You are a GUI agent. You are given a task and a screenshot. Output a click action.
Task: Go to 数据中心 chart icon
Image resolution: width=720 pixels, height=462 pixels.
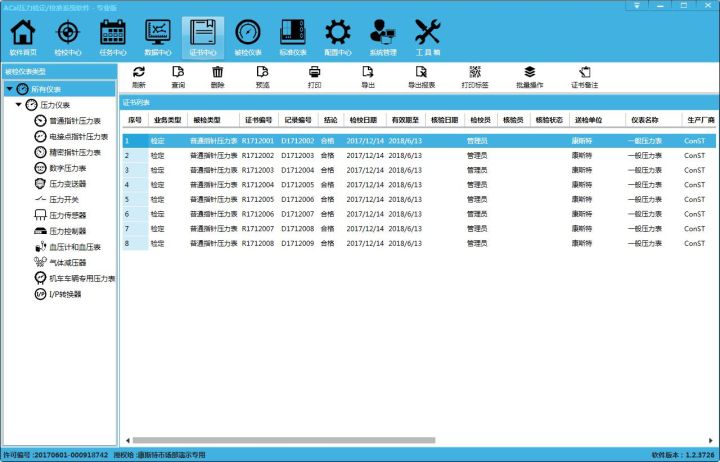click(157, 37)
